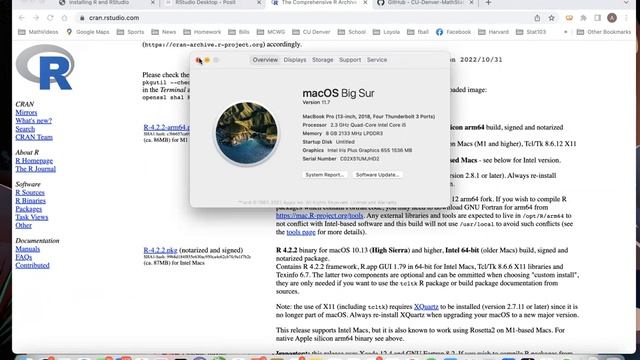640x360 pixels.
Task: Click the lock site info icon
Action: click(82, 18)
